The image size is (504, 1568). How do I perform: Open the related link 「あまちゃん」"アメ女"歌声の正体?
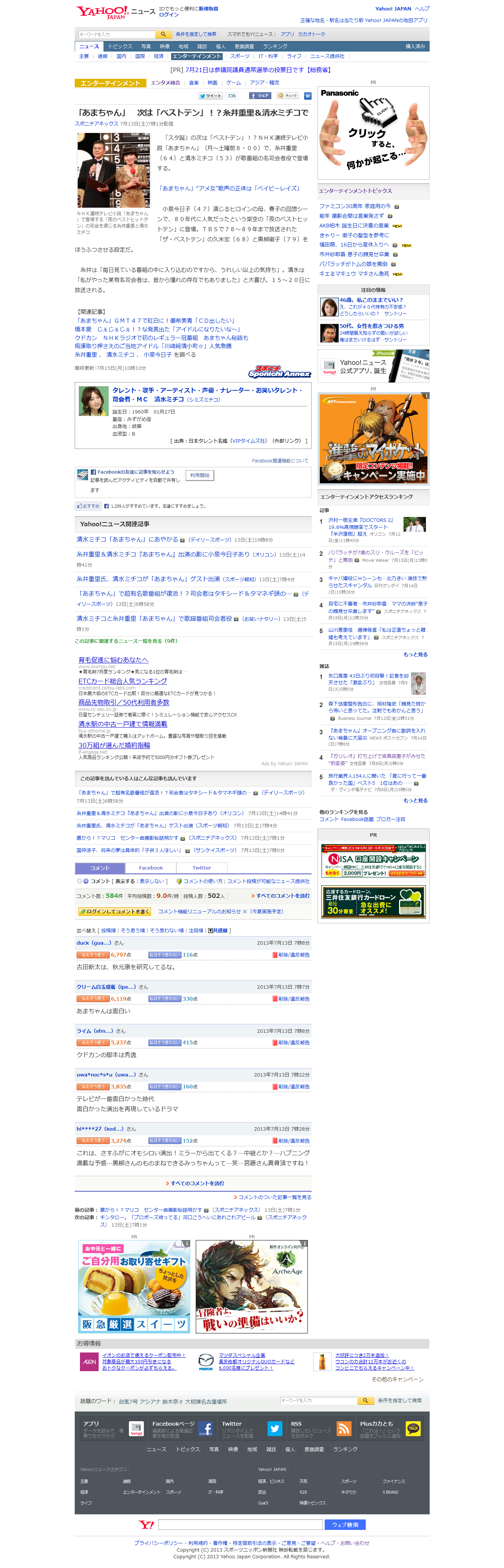click(x=229, y=188)
